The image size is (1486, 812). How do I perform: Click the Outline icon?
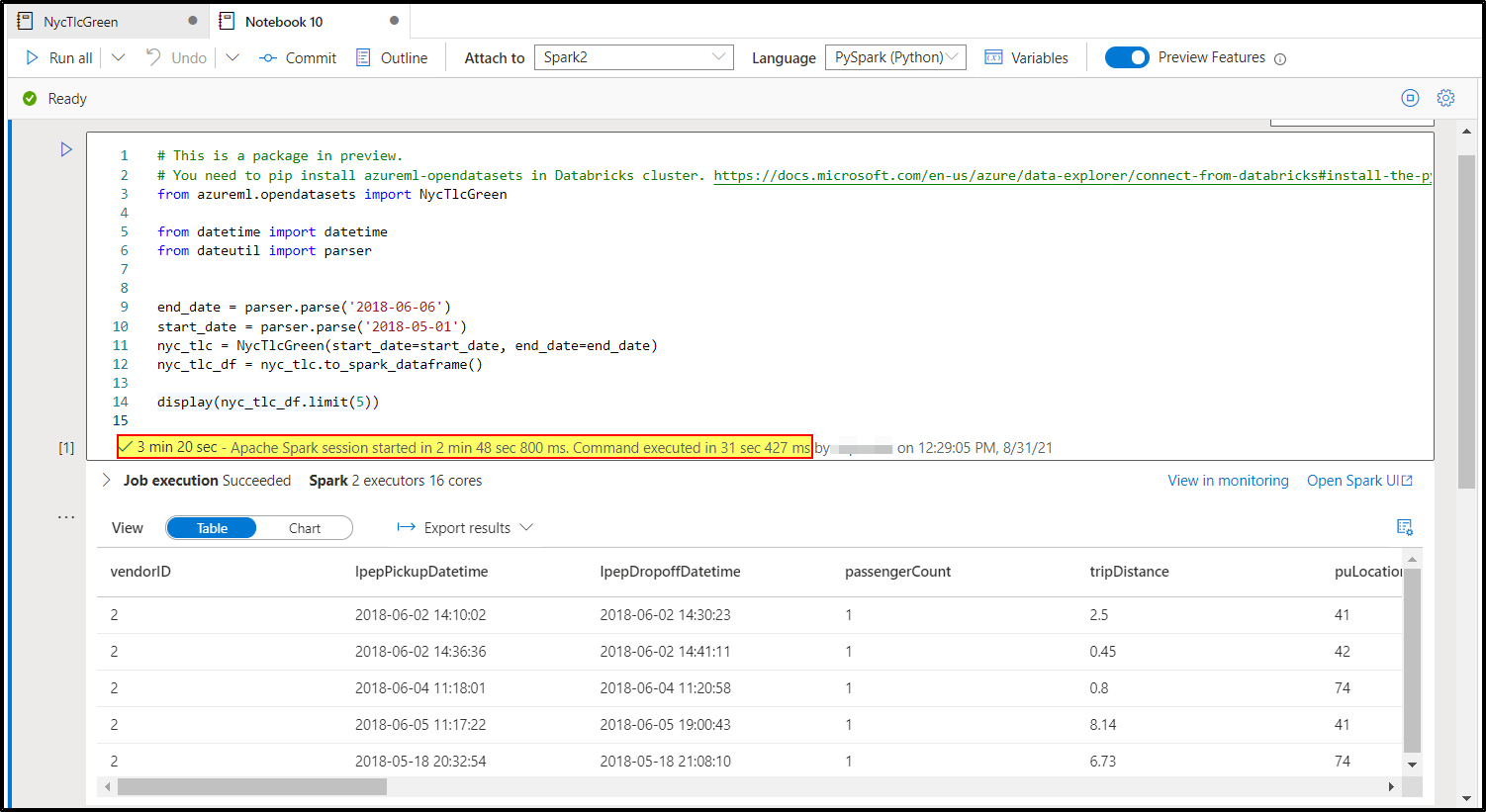pyautogui.click(x=363, y=58)
